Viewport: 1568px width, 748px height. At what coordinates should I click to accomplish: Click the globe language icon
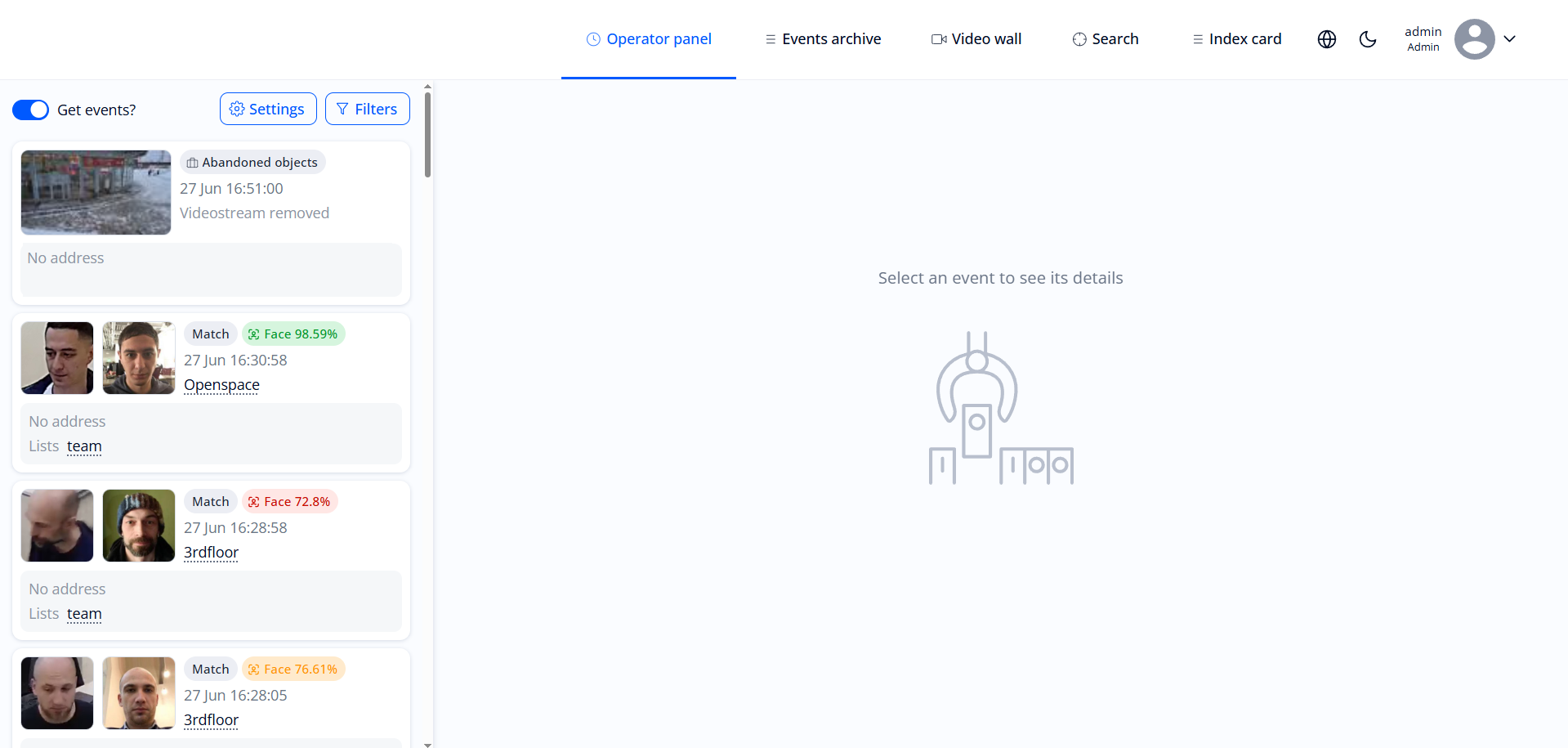pos(1327,39)
